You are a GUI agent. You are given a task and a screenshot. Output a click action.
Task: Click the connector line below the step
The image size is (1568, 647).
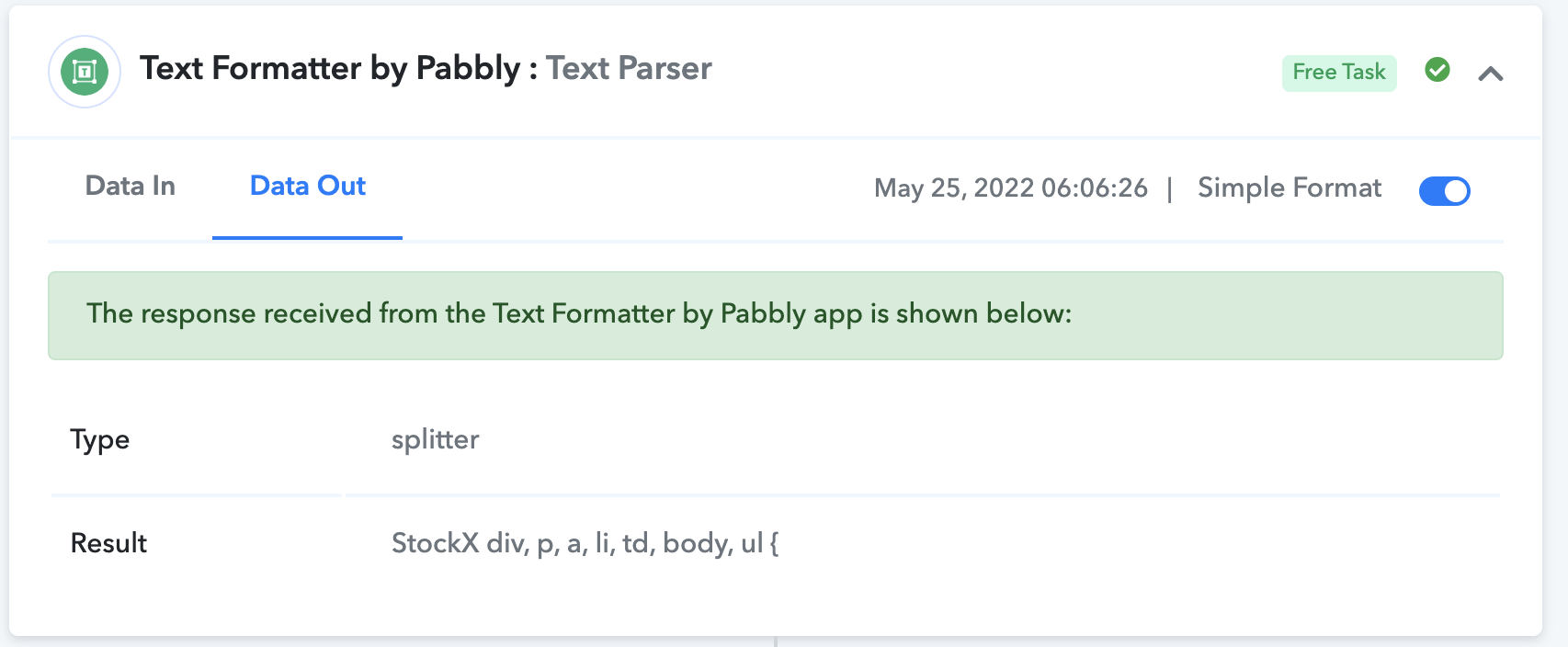point(777,641)
